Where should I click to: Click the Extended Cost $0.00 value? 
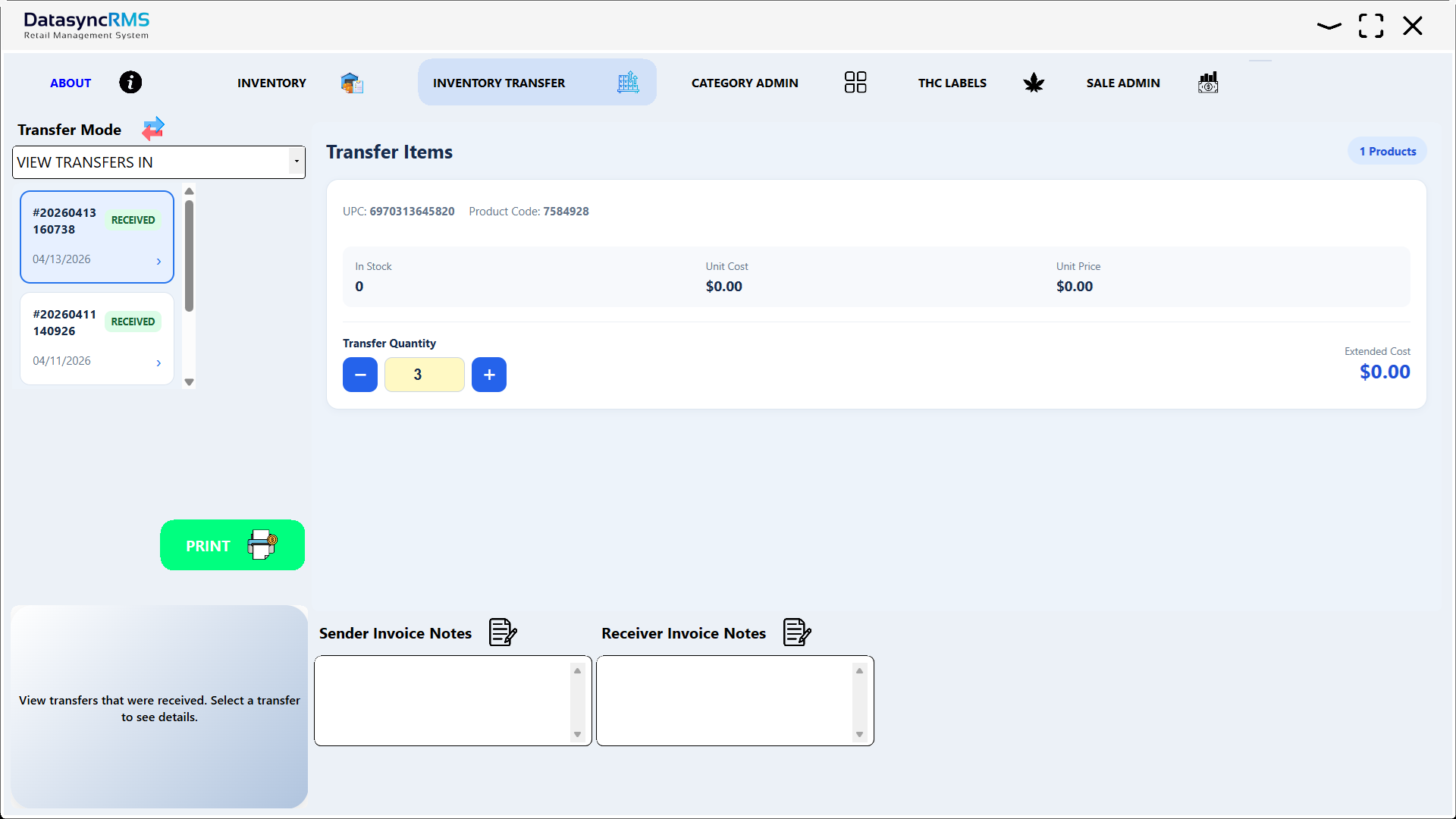point(1385,372)
